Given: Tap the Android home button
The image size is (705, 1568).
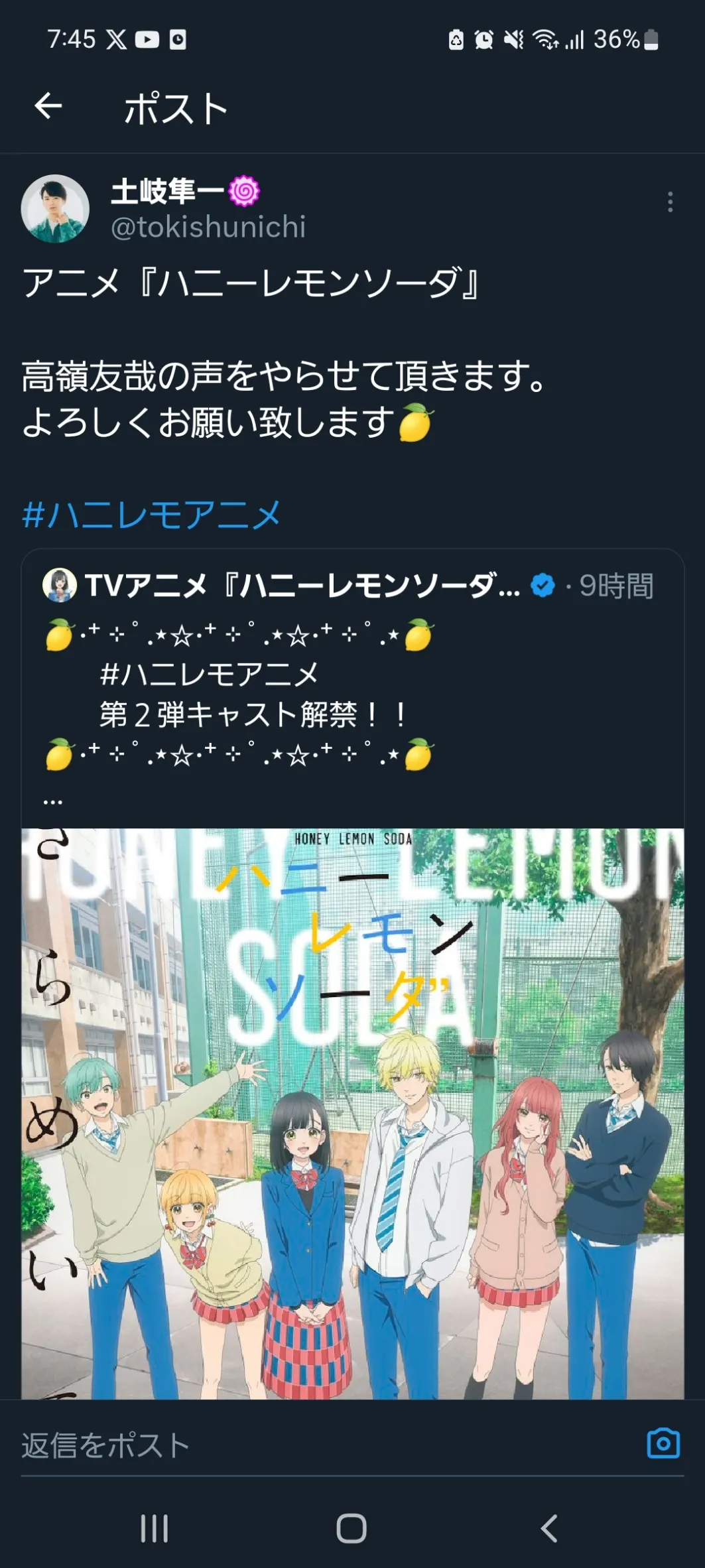Looking at the screenshot, I should click(x=352, y=1528).
